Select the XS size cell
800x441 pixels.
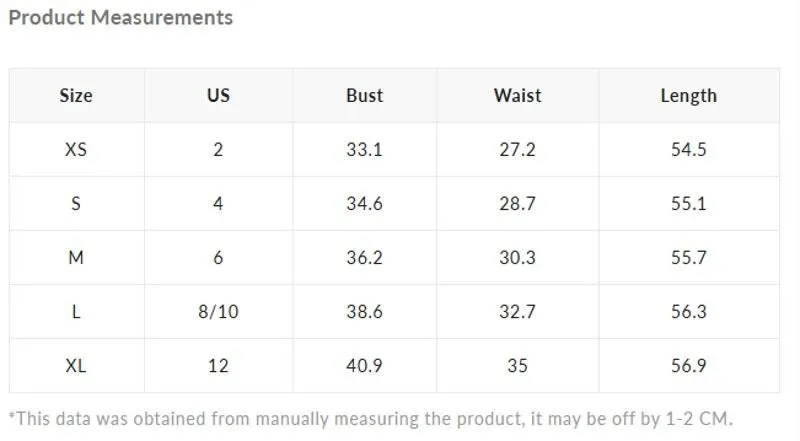coord(76,150)
